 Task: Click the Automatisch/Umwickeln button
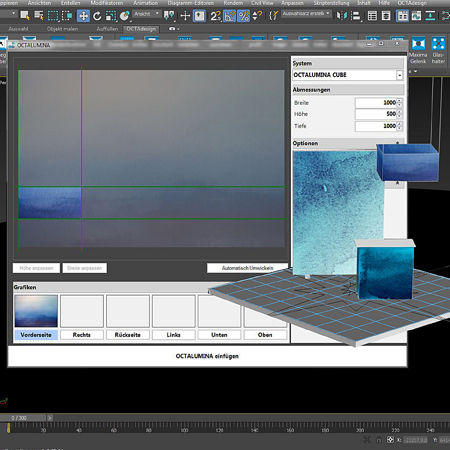247,268
